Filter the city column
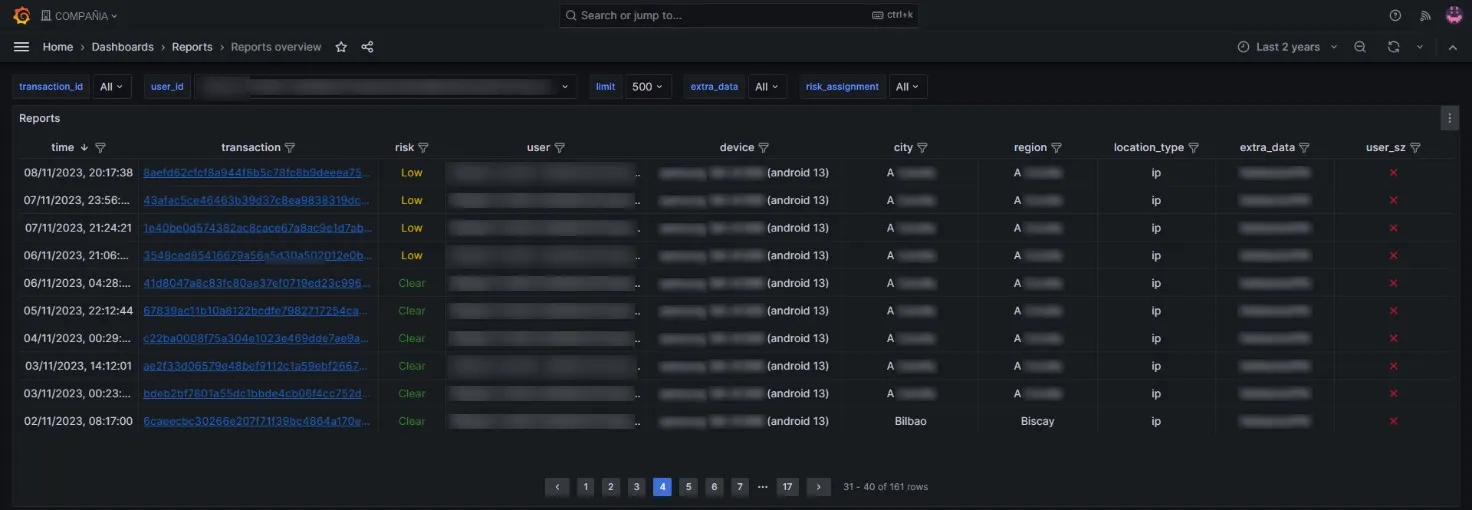Viewport: 1472px width, 510px height. point(922,148)
